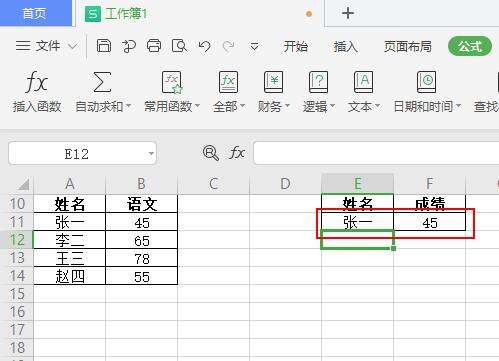499x361 pixels.
Task: Select column E header
Action: [357, 184]
